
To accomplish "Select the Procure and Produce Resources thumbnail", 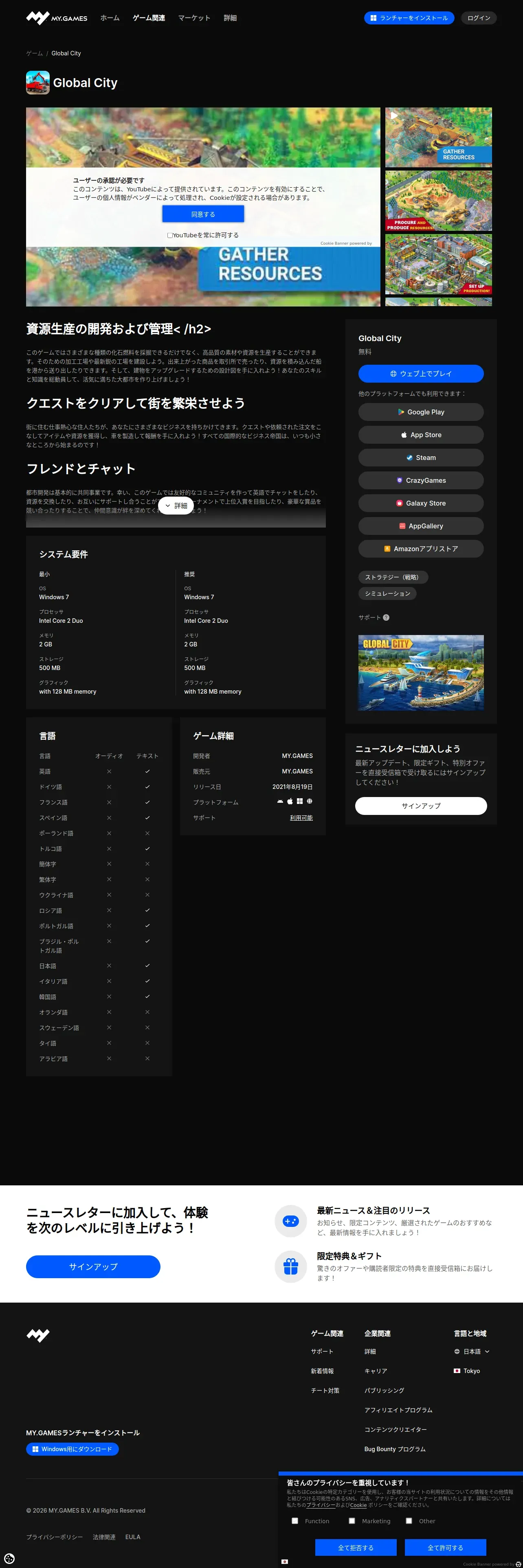I will [438, 201].
